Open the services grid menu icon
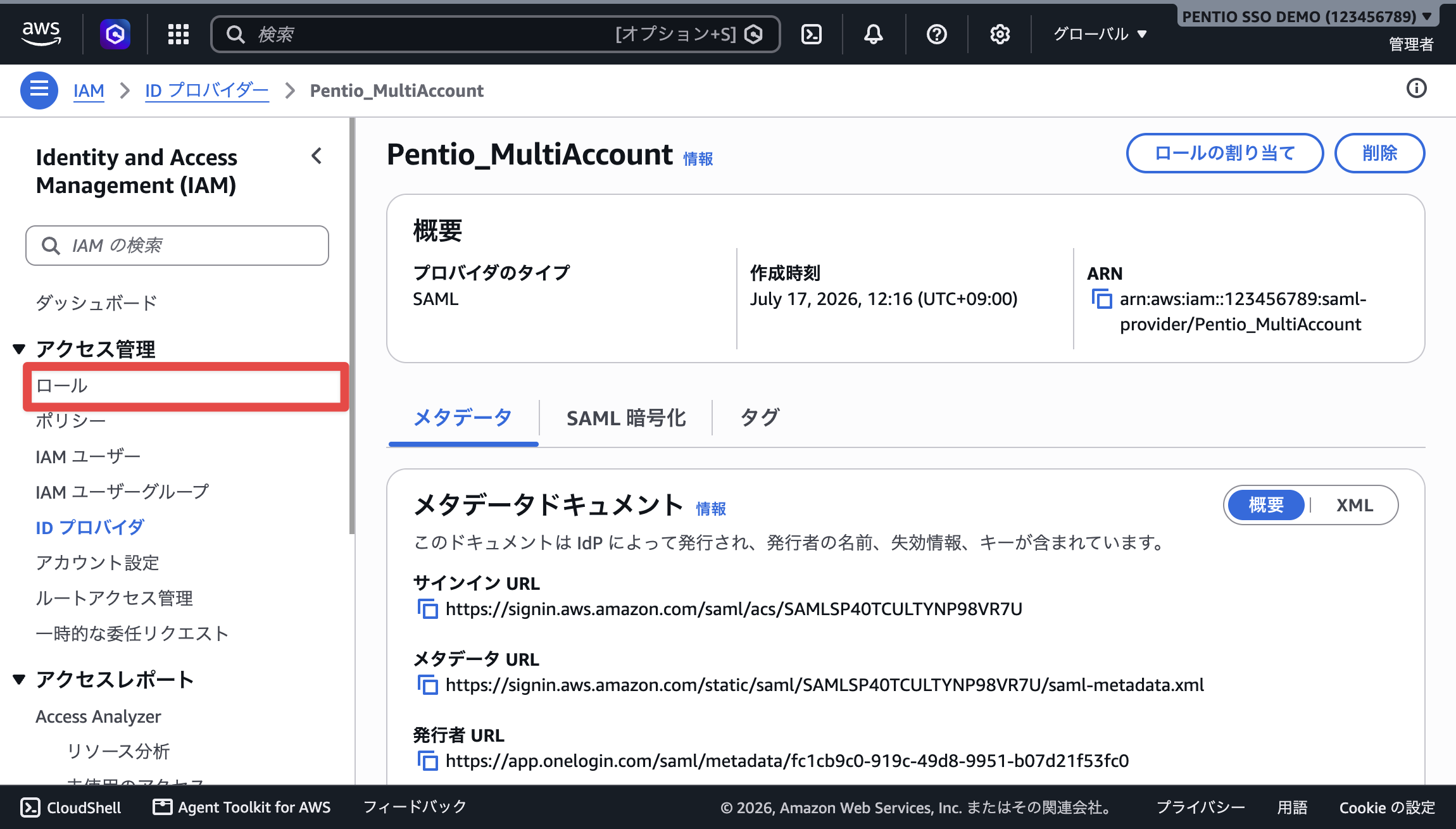1456x829 pixels. tap(179, 34)
